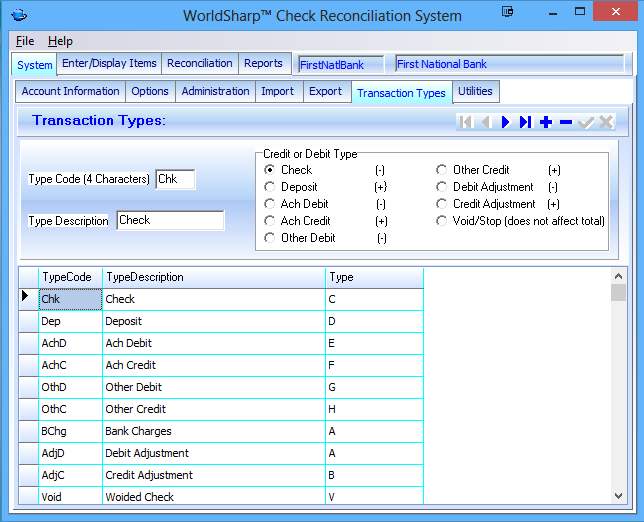Screen dimensions: 644x522
Task: Select the Debit Adjustment radio button
Action: click(442, 187)
